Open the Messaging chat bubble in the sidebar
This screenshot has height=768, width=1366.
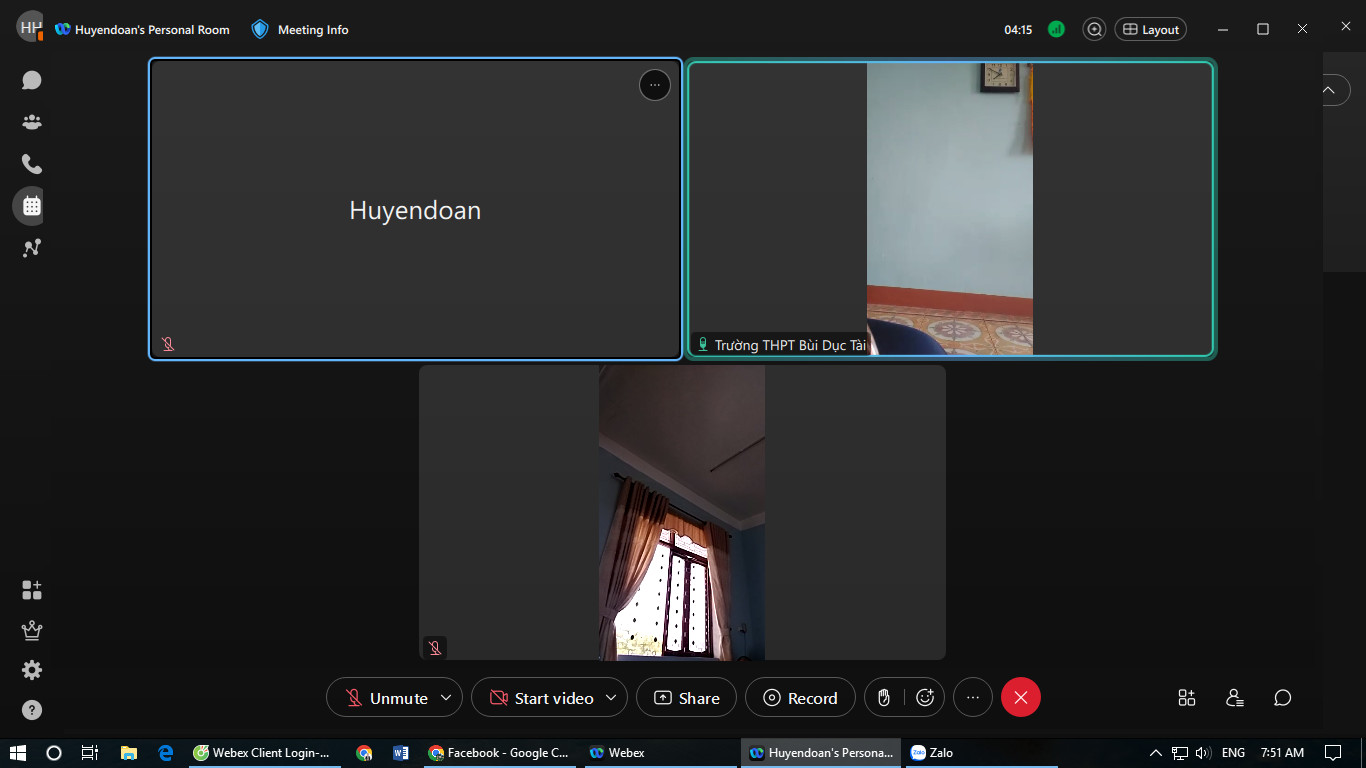tap(32, 80)
